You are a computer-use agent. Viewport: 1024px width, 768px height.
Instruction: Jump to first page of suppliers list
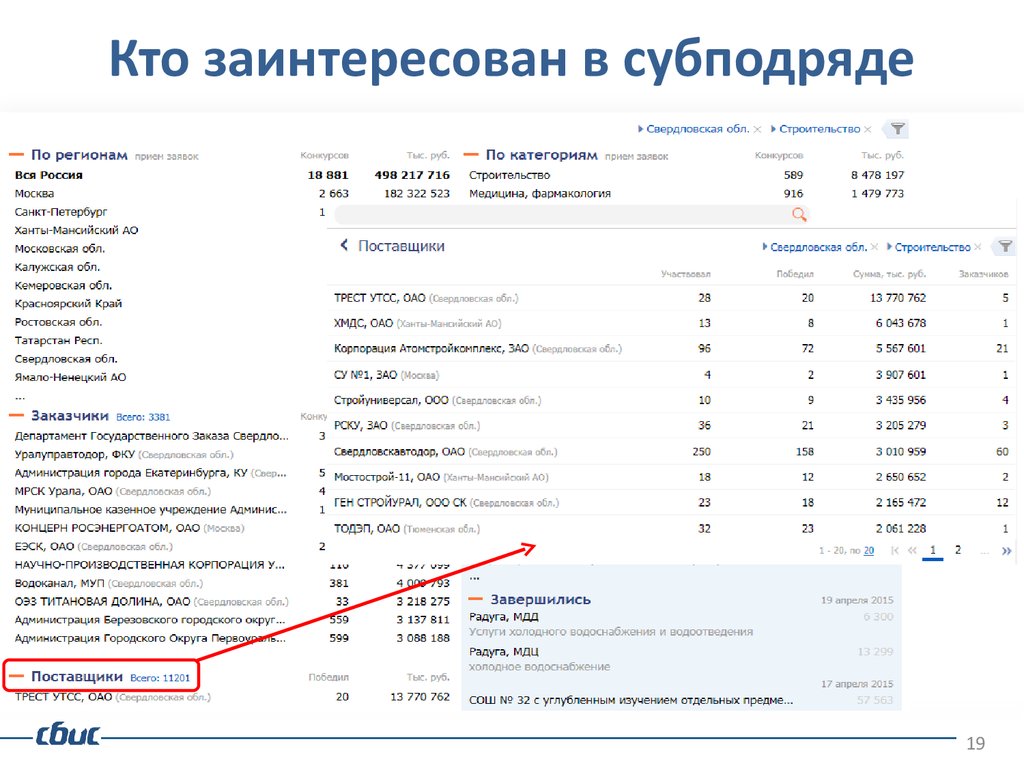click(895, 550)
